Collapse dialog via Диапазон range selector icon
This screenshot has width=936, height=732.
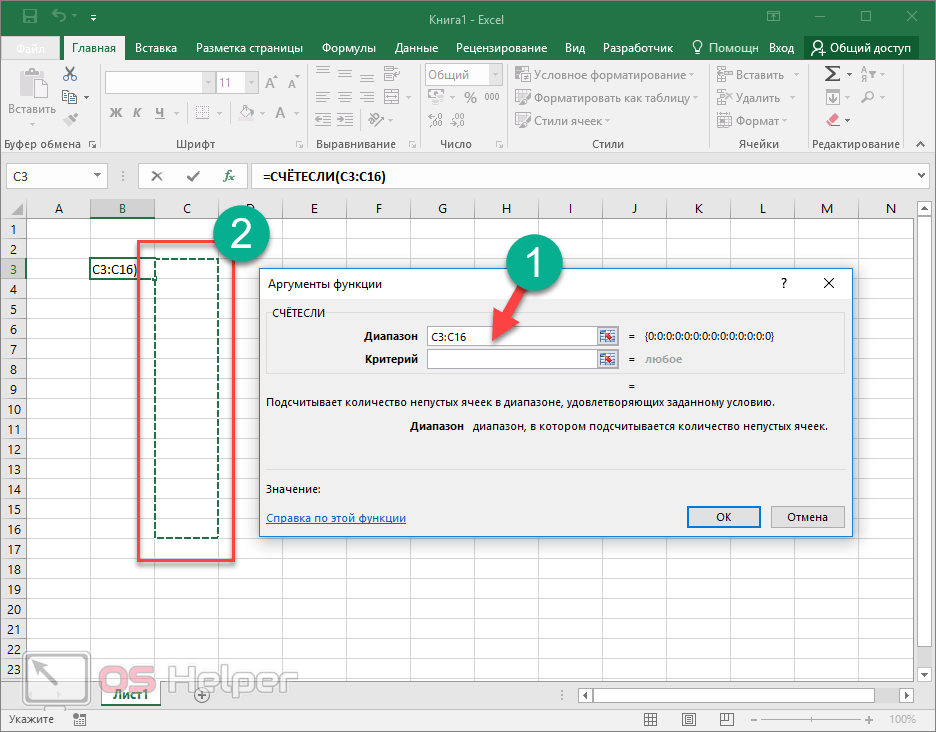607,336
